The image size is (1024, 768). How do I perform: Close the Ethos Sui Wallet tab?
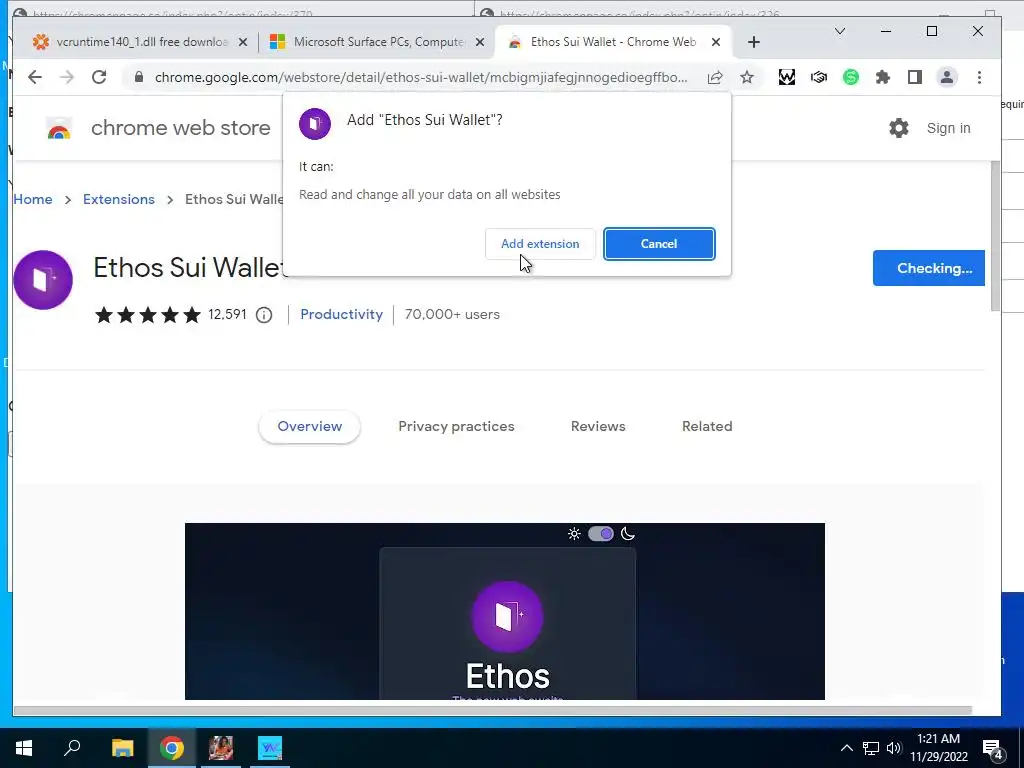(716, 42)
